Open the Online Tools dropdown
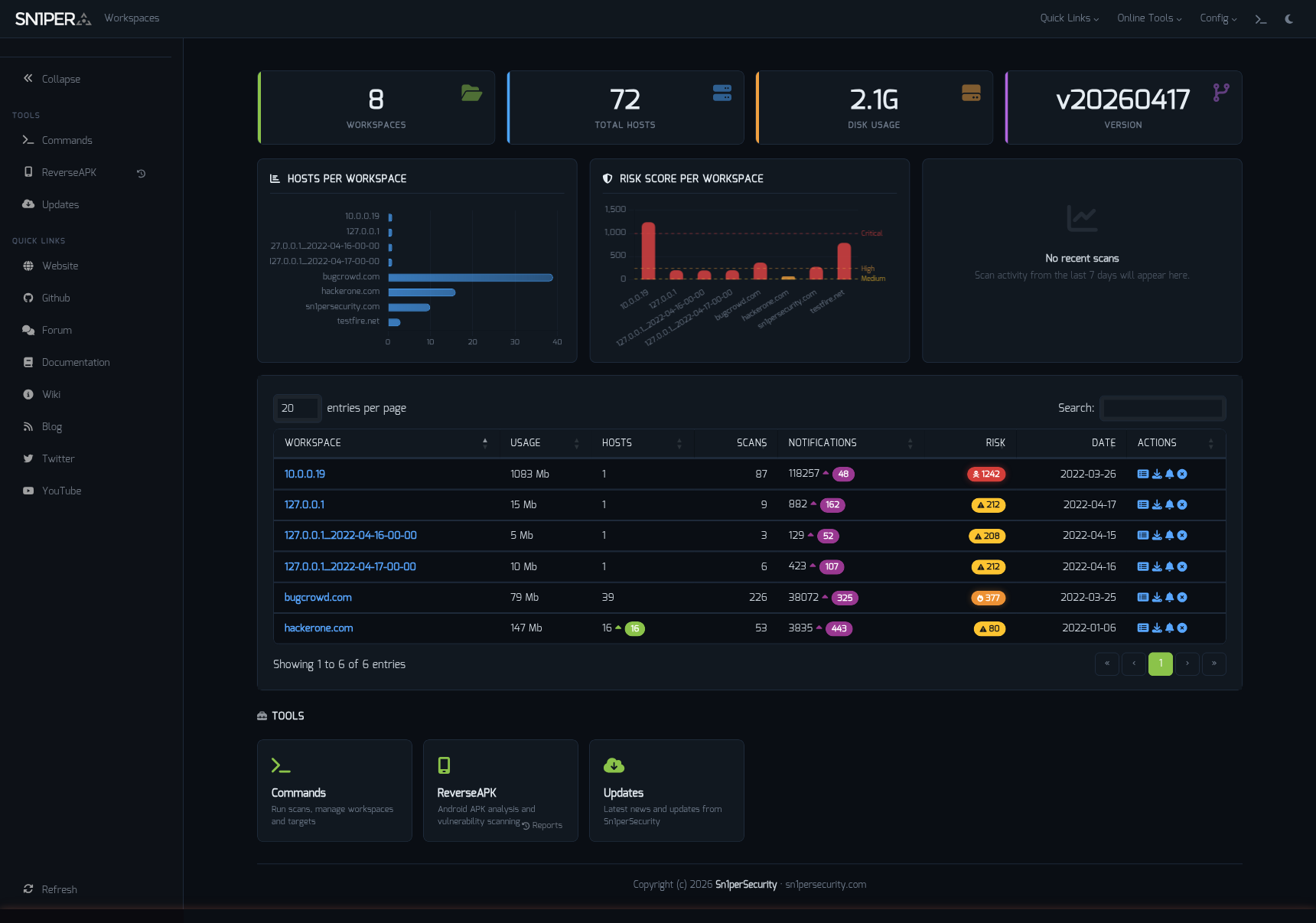This screenshot has width=1316, height=923. [1148, 18]
